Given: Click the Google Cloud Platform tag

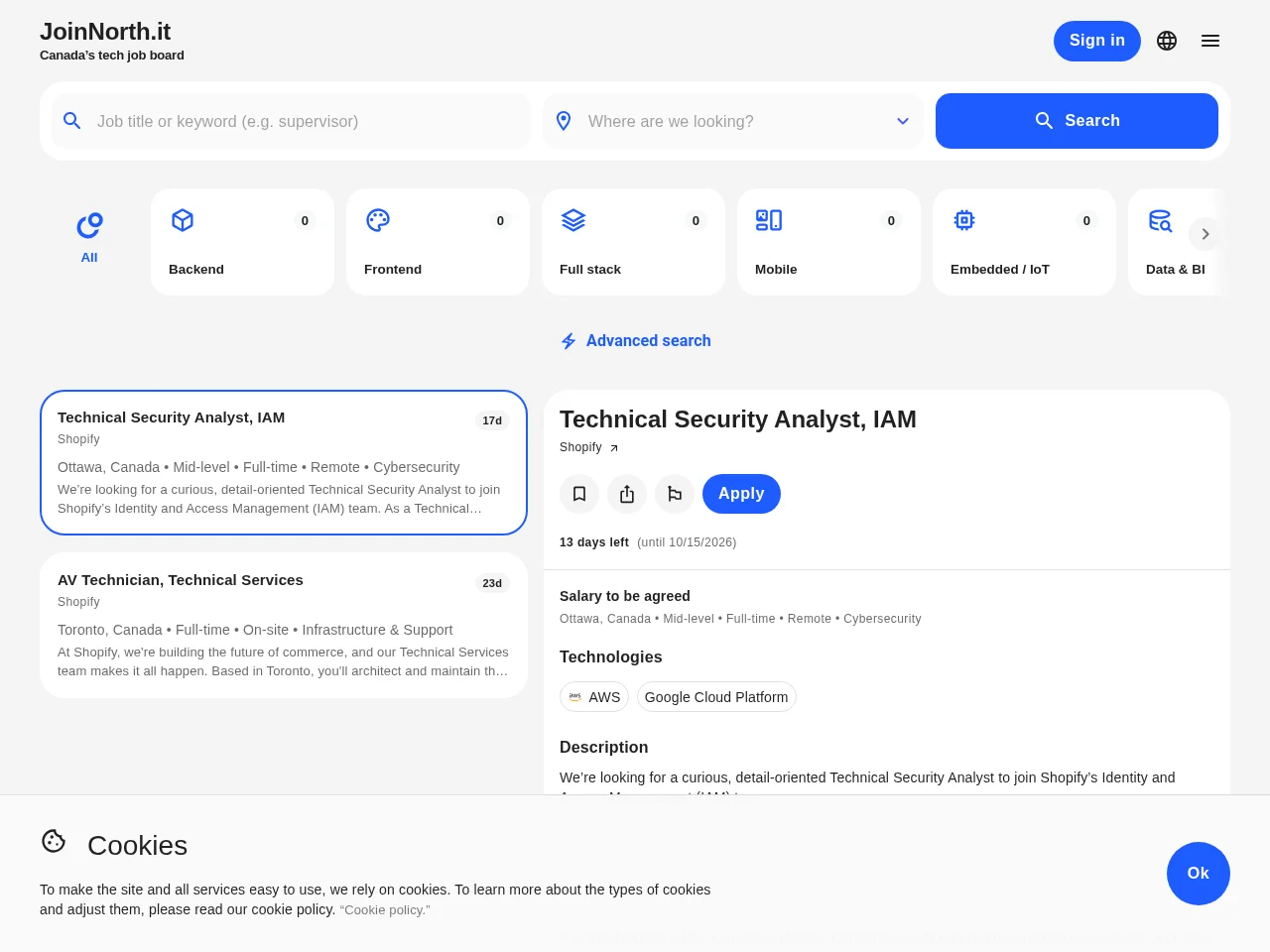Looking at the screenshot, I should point(716,697).
